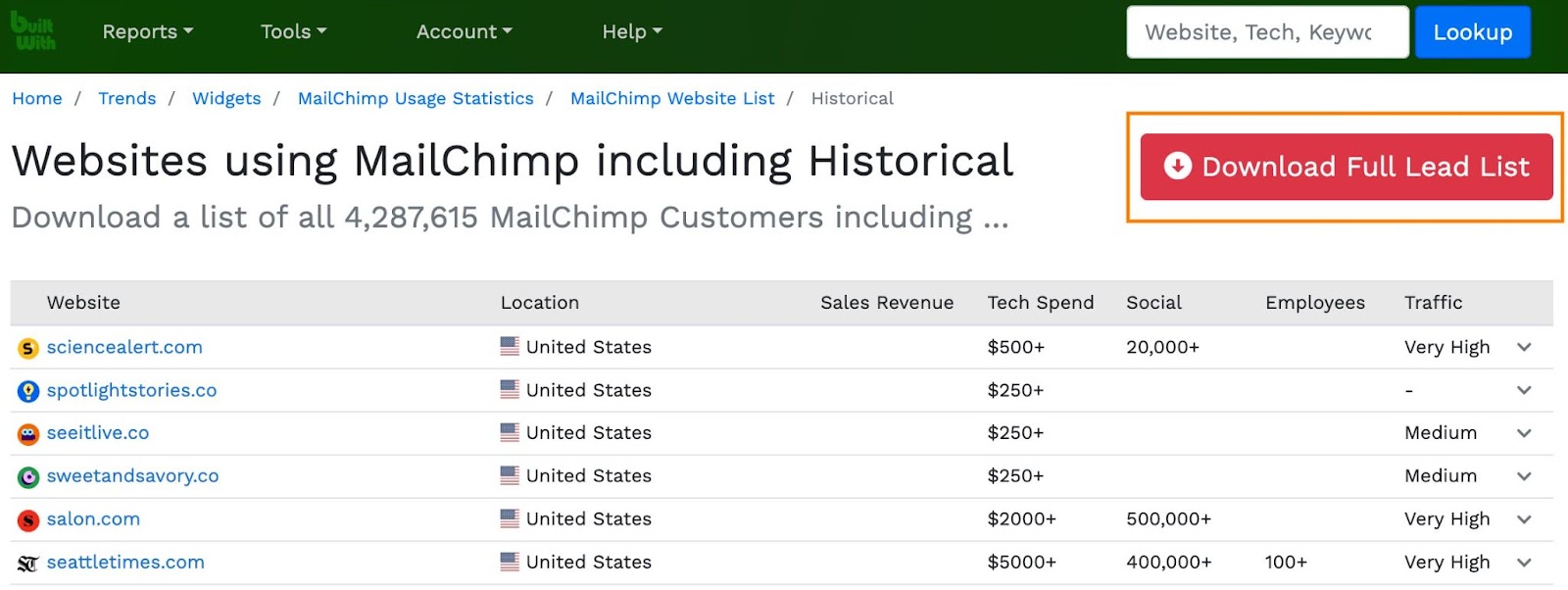
Task: Open the Help dropdown menu
Action: (x=632, y=31)
